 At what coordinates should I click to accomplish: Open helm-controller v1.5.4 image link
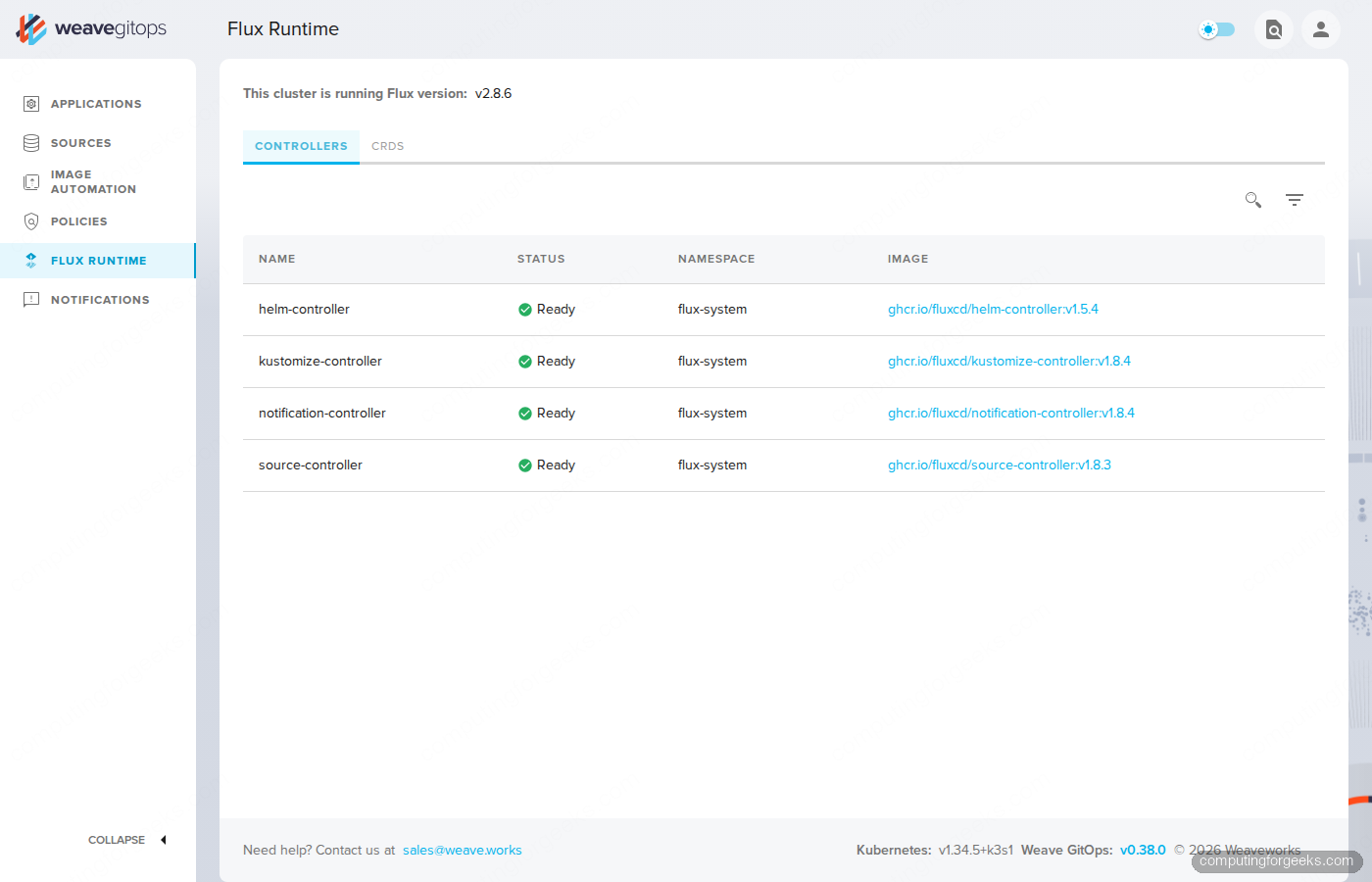pos(993,310)
